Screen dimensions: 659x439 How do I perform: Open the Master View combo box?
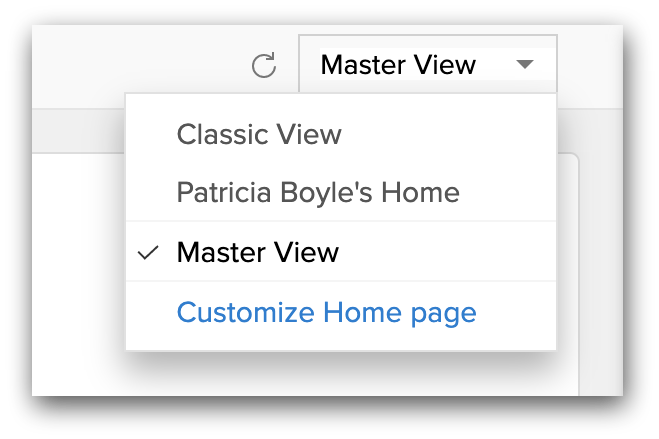click(427, 66)
